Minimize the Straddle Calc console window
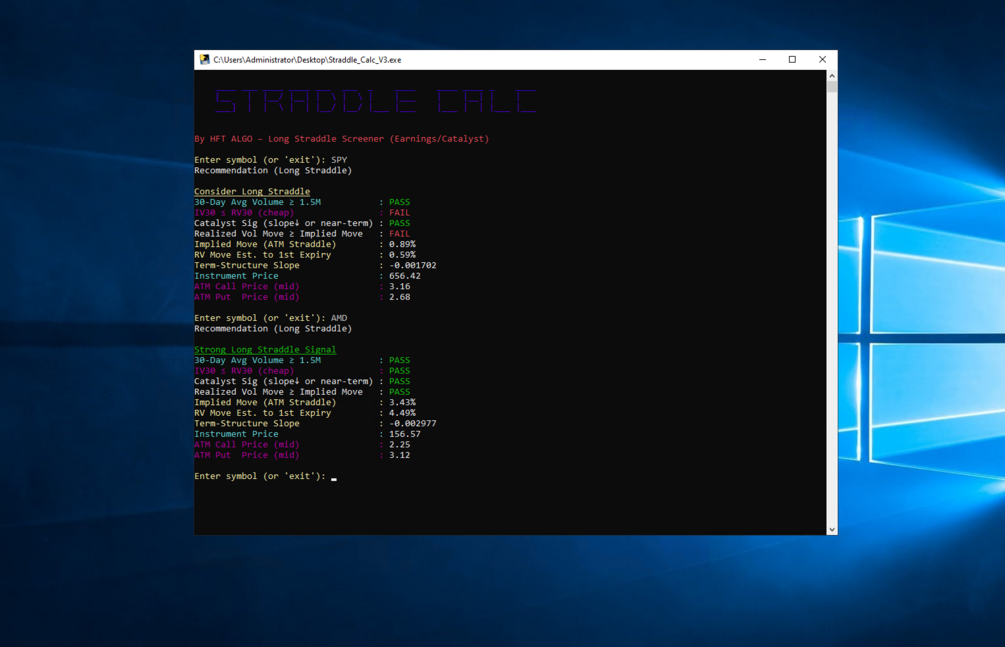Screen dimensions: 1005x647 [762, 60]
